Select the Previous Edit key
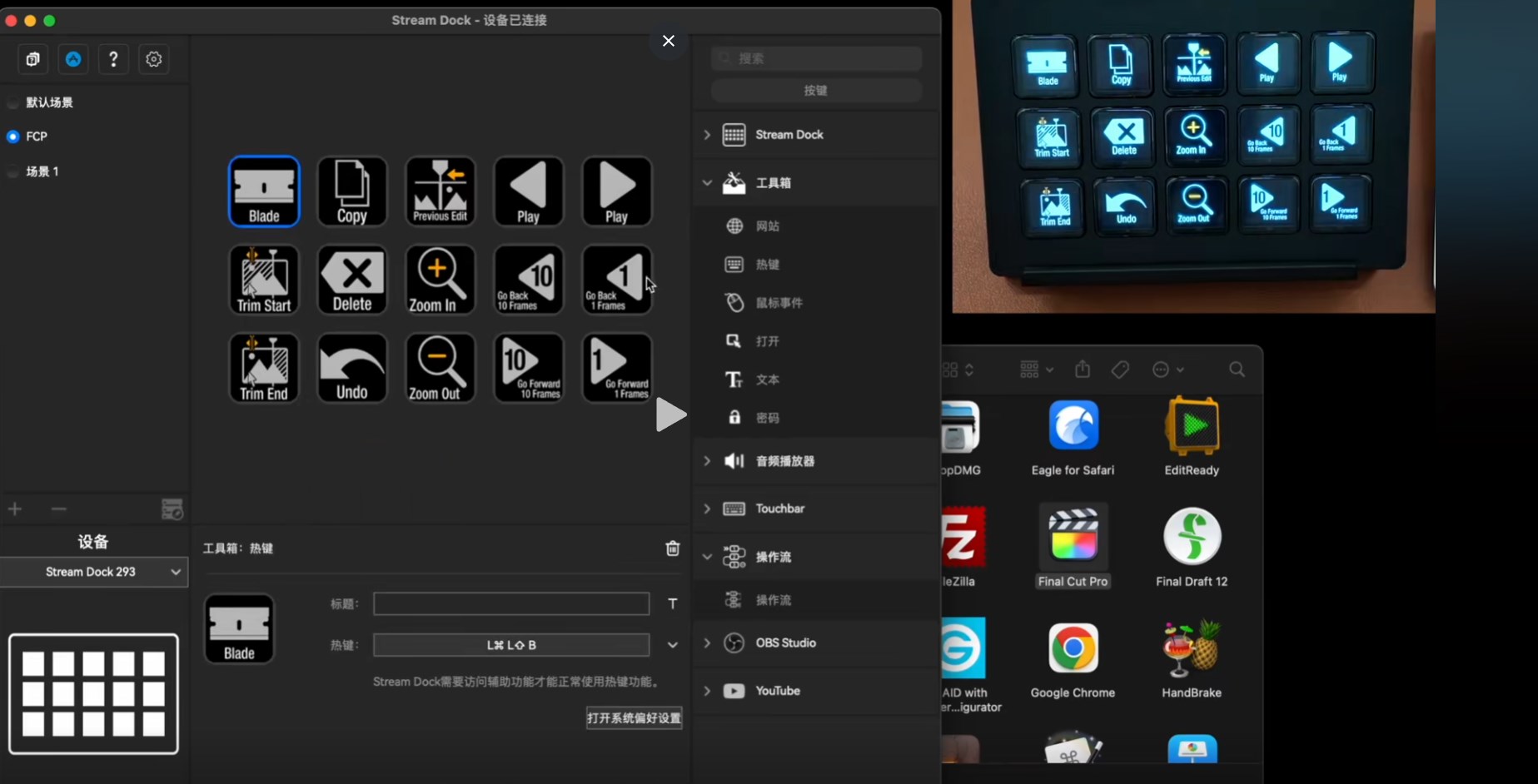 click(x=440, y=191)
